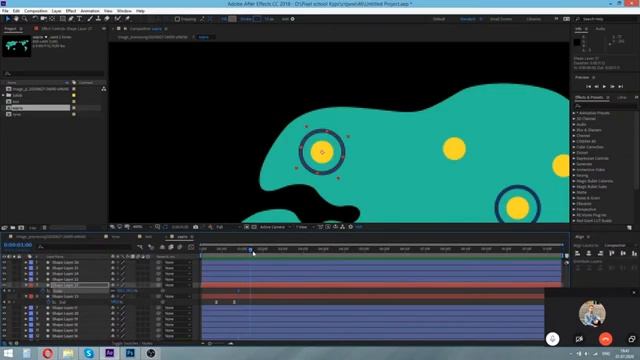Open After Effects from the taskbar

click(x=109, y=353)
